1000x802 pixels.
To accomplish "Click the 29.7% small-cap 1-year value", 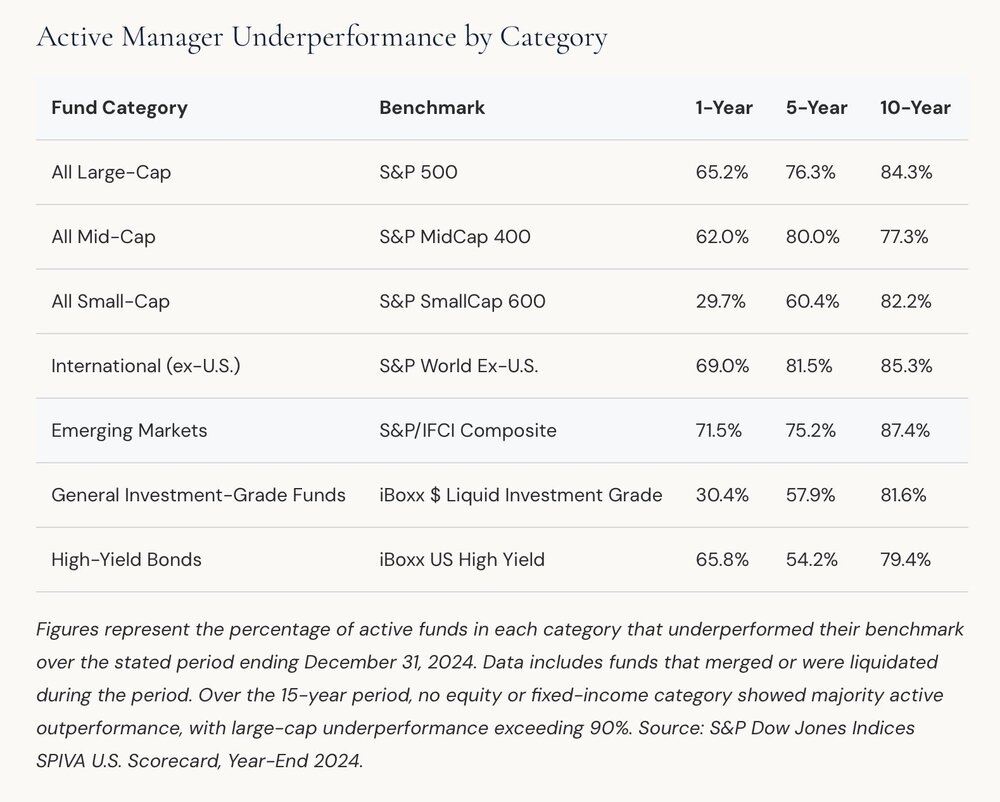I will 721,301.
